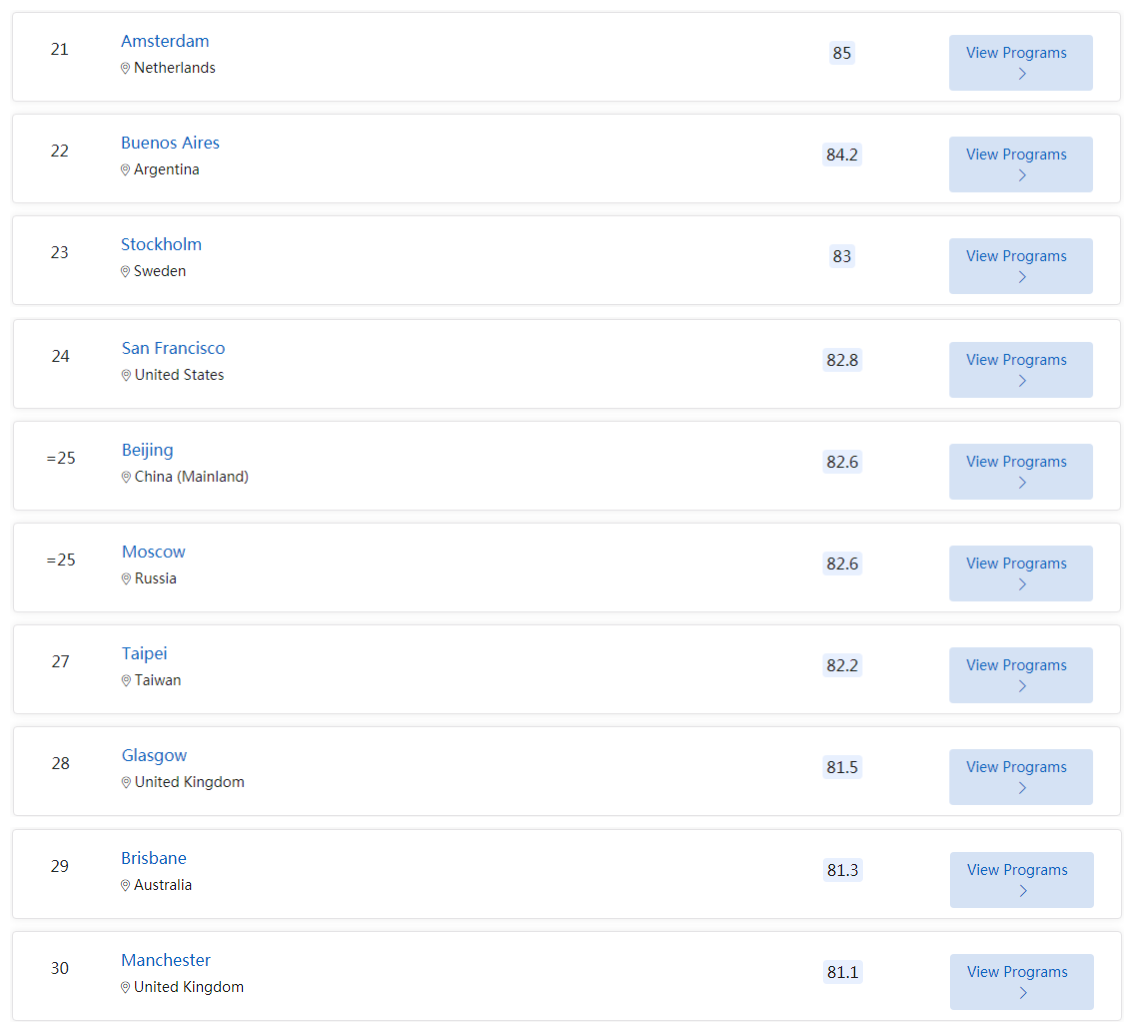Screen dimensions: 1134x1032
Task: View Programs for Manchester
Action: (1021, 982)
